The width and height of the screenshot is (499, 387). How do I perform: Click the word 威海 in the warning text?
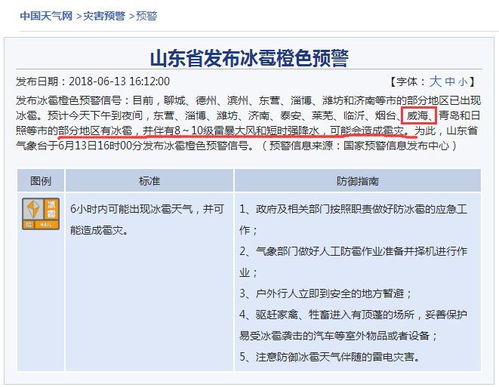coord(417,115)
